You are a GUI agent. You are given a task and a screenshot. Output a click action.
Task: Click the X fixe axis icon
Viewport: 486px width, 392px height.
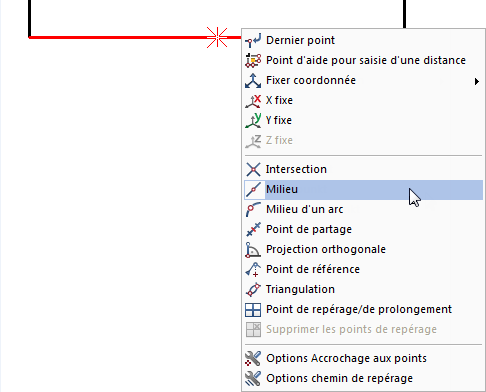coord(253,100)
